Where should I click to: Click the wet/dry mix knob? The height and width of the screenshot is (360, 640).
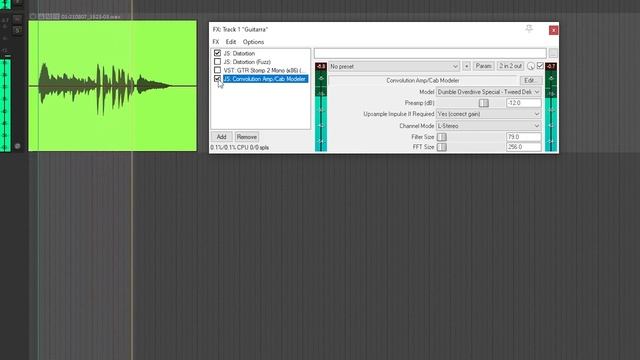tap(531, 66)
